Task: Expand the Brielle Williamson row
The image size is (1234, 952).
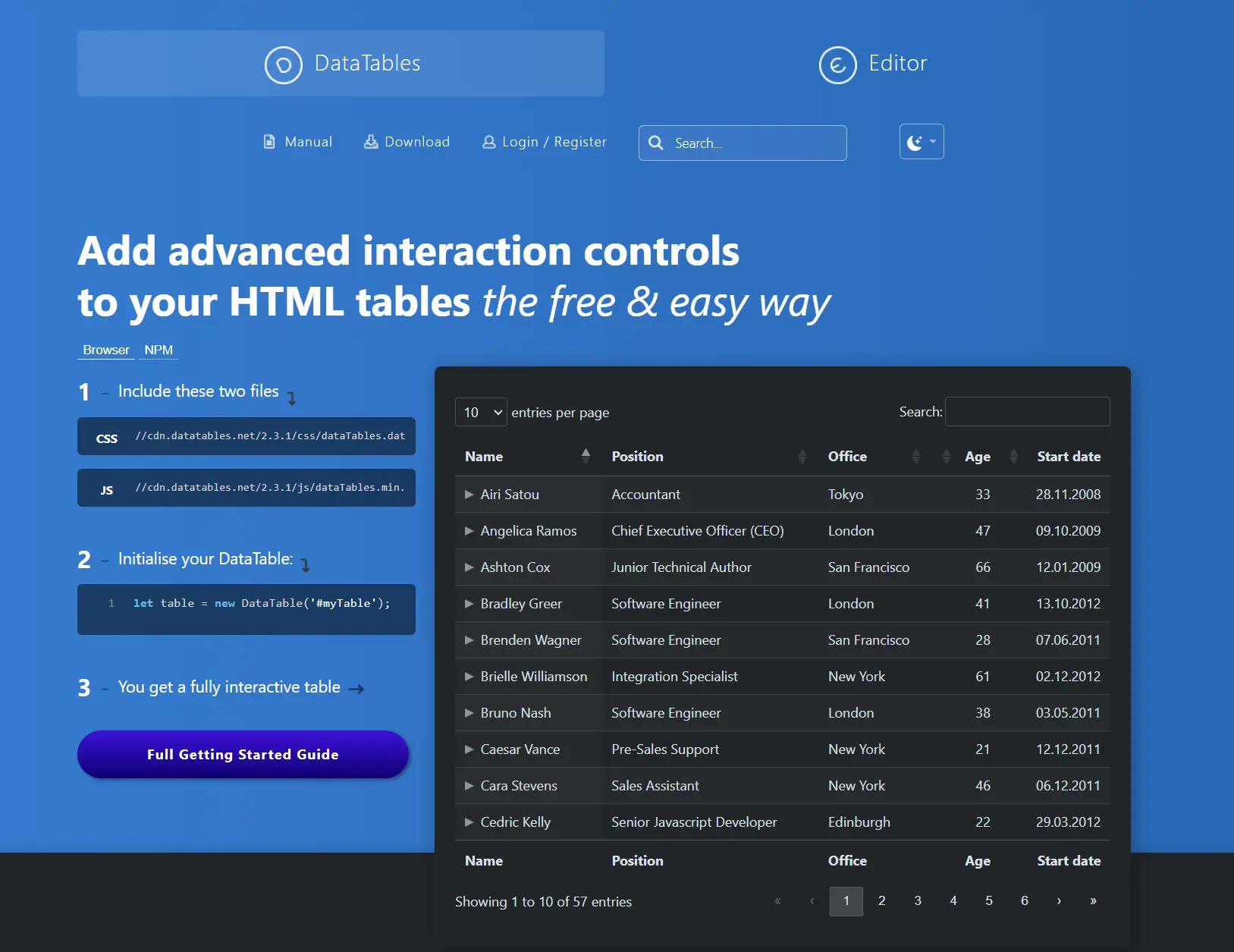Action: pos(469,677)
